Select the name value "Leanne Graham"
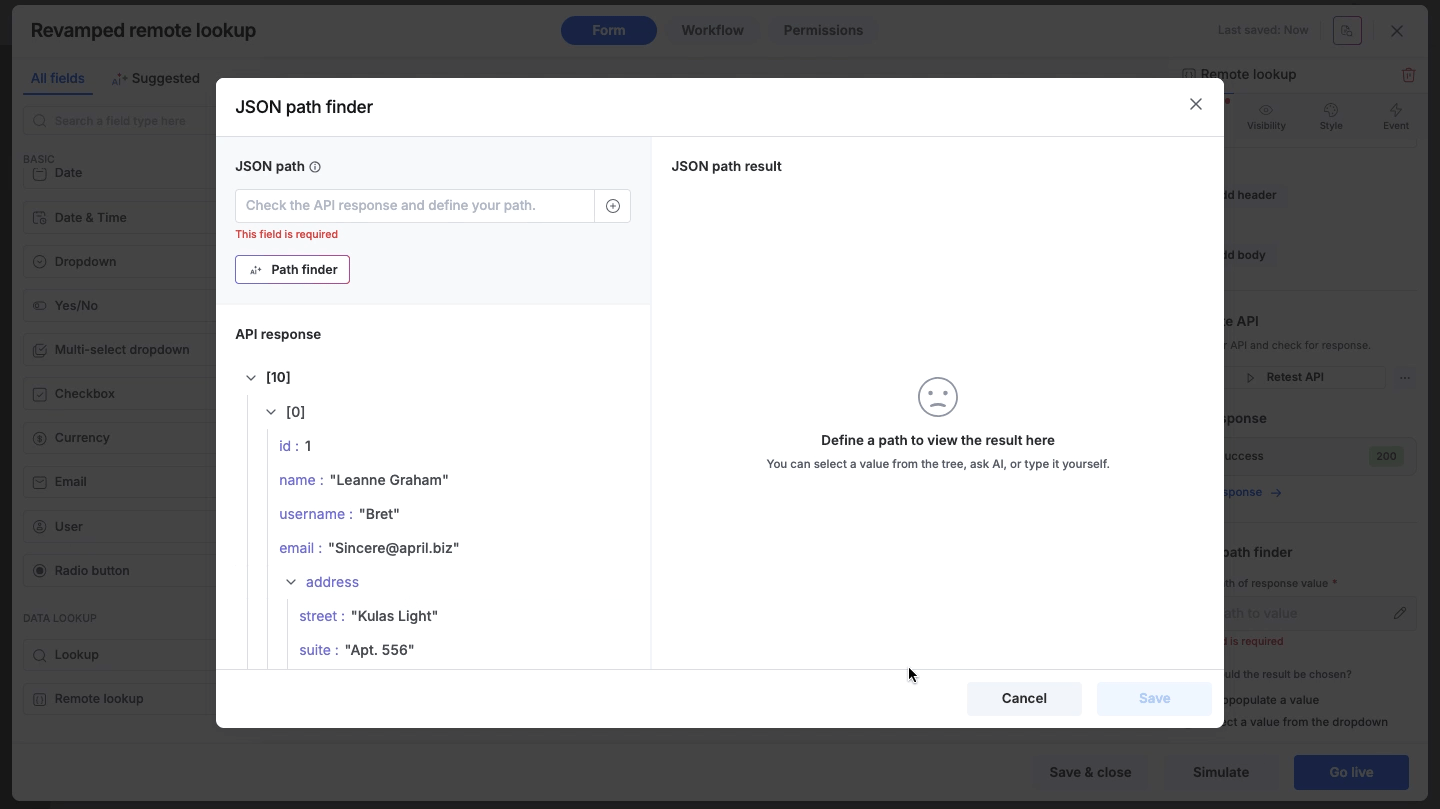1440x809 pixels. [389, 480]
